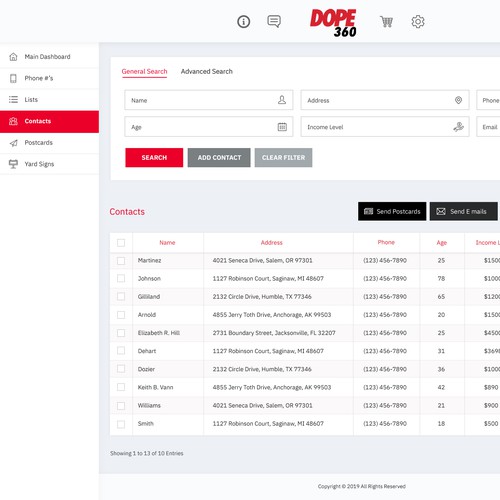Check the box for Martinez row
Viewport: 500px width, 500px height.
(121, 261)
